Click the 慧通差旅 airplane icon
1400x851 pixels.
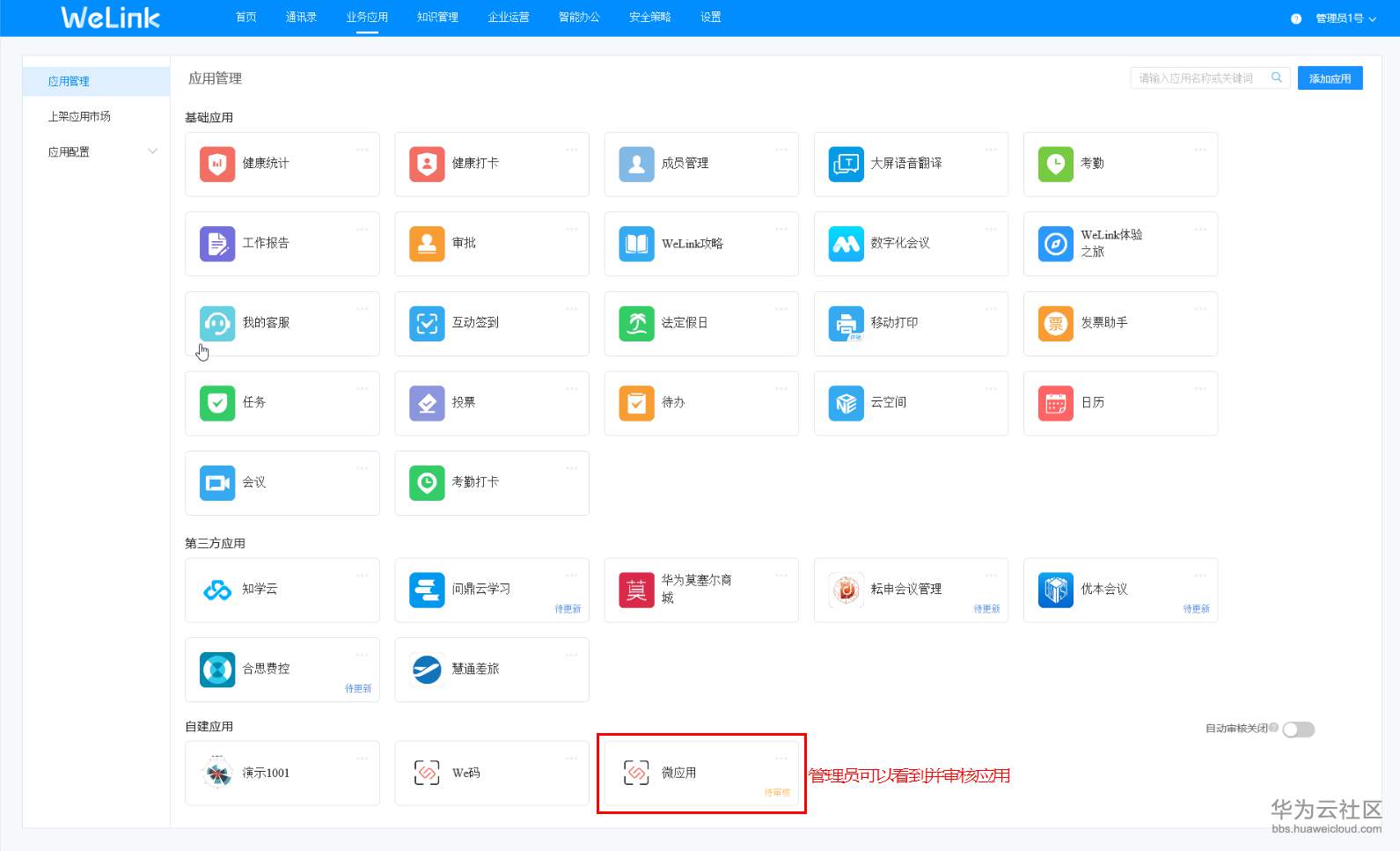coord(427,670)
